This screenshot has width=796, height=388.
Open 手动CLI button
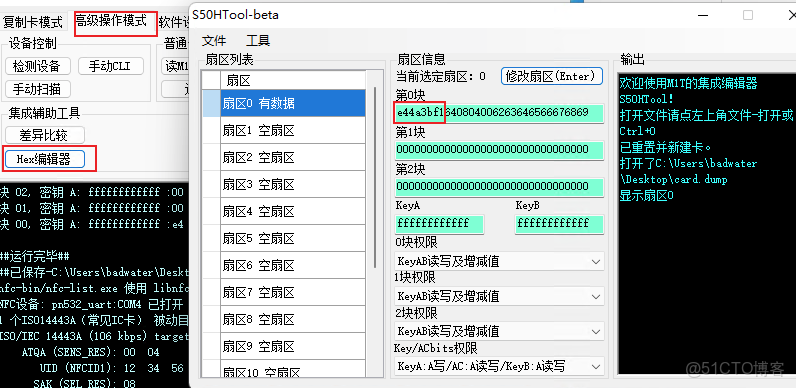point(111,66)
